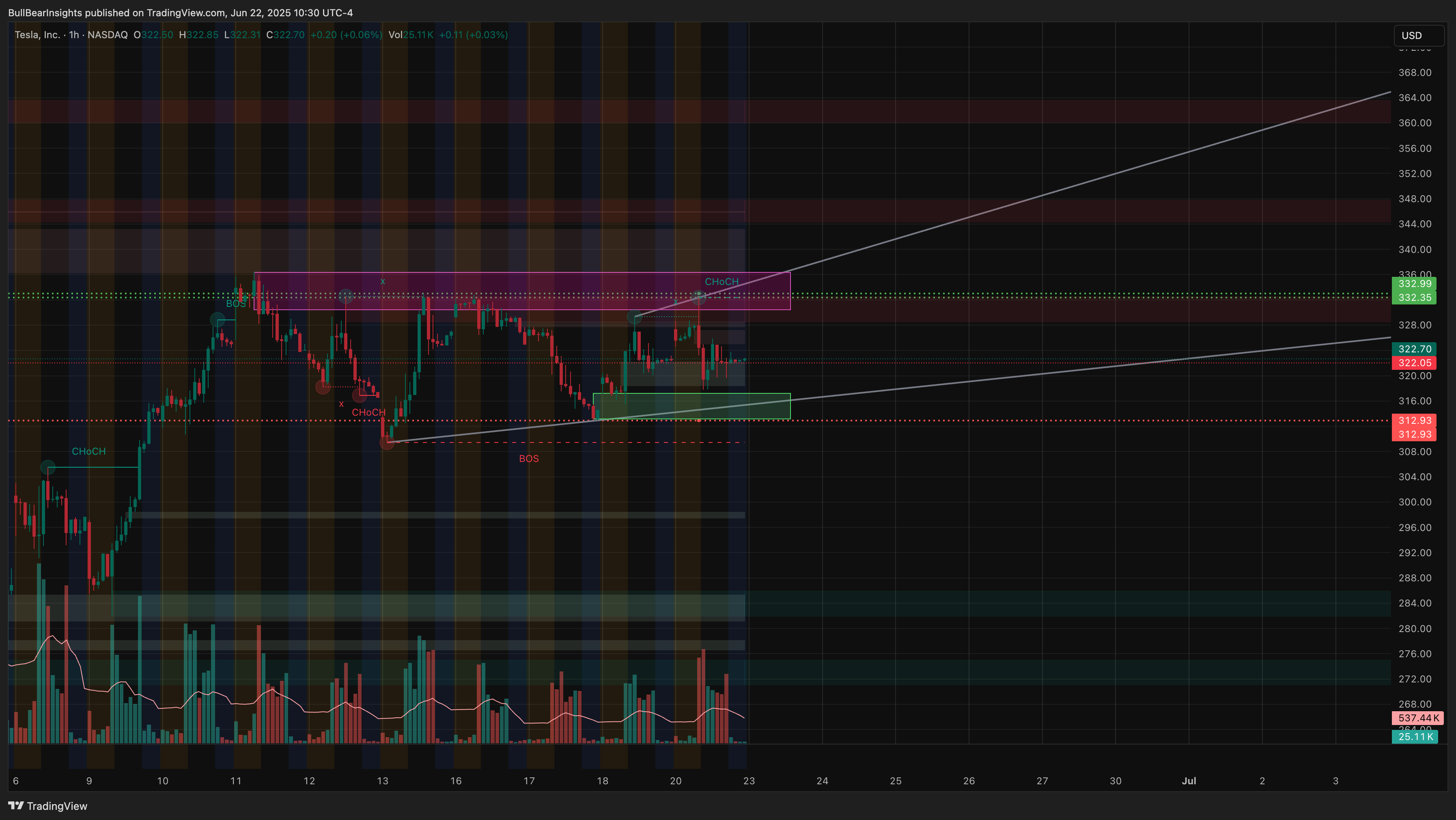Click the 364.00 price axis label
This screenshot has height=820, width=1456.
[x=1415, y=98]
